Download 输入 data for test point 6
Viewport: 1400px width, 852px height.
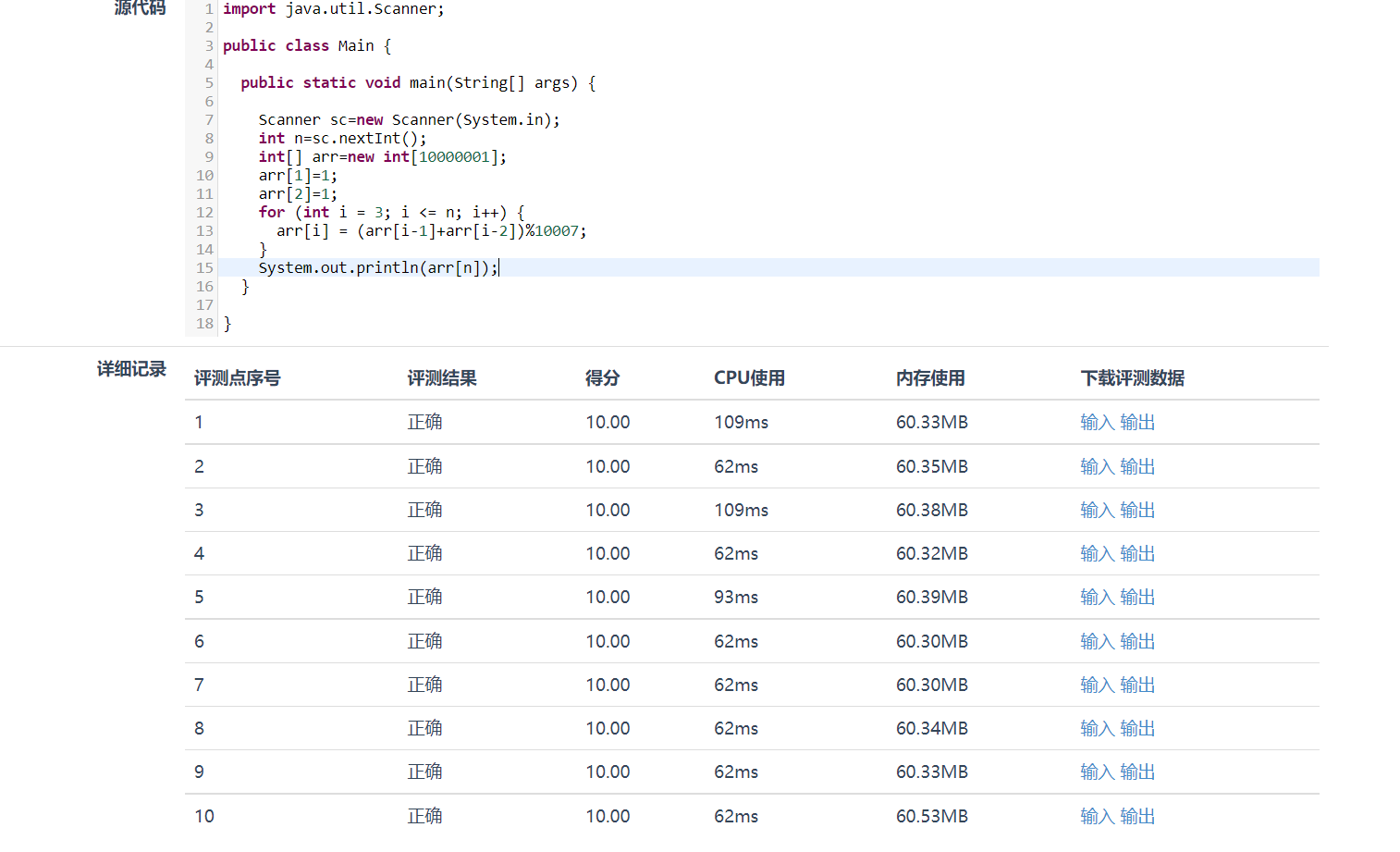(x=1097, y=642)
